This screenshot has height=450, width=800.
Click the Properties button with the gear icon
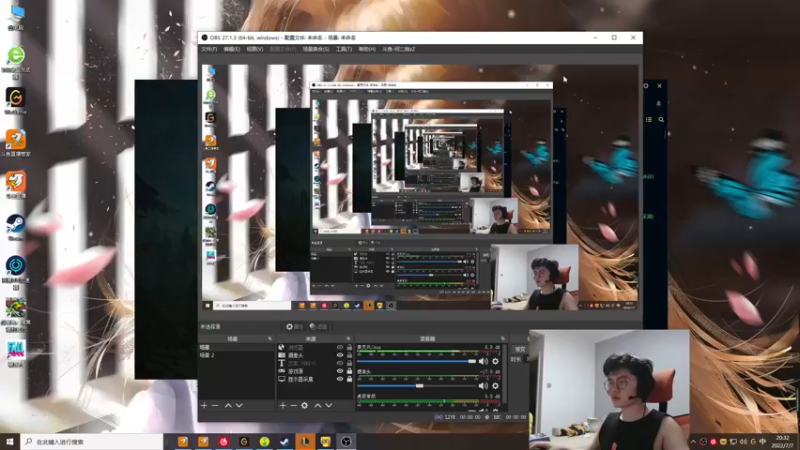pos(294,327)
